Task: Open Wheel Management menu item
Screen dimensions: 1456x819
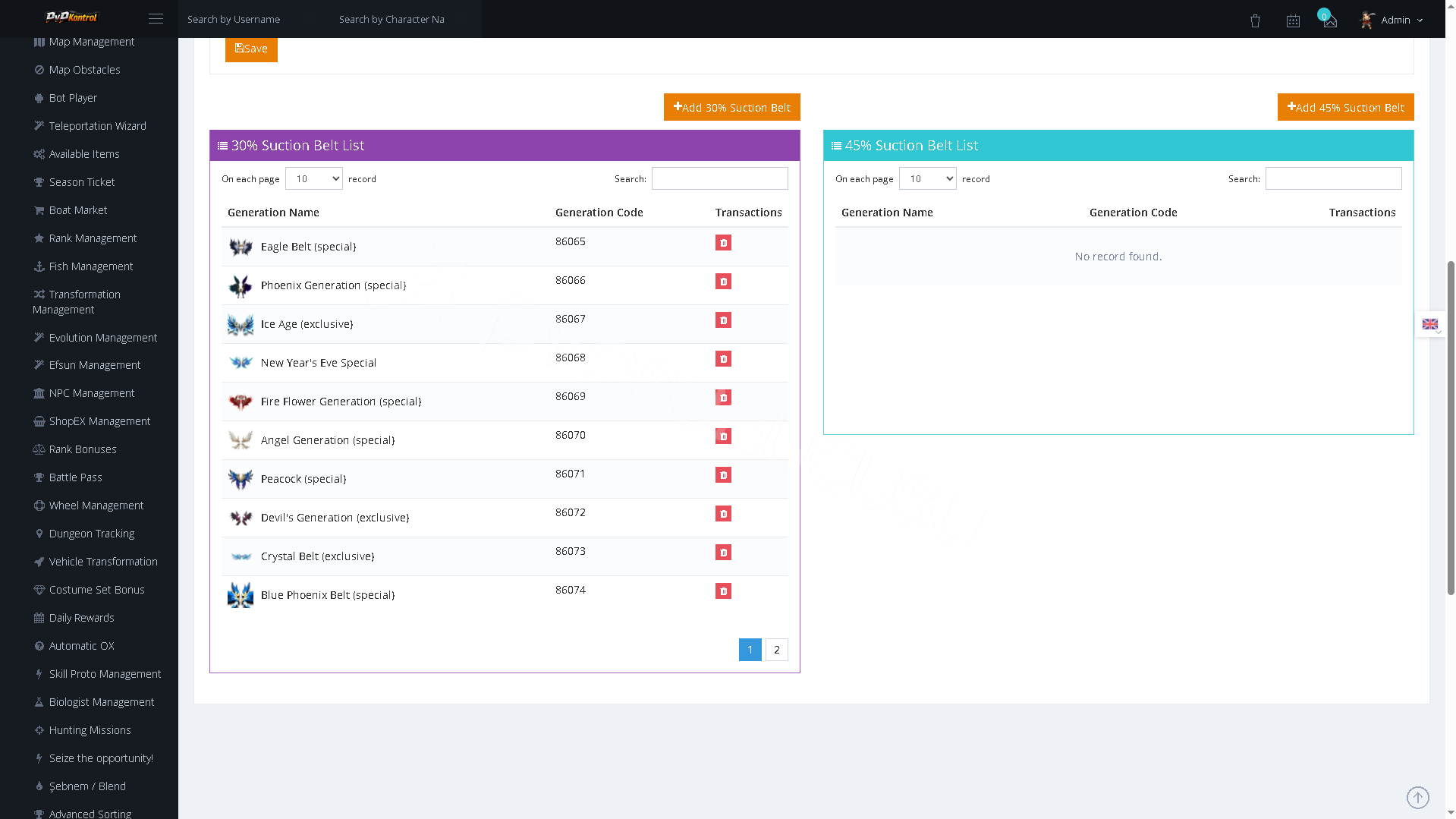Action: point(96,506)
